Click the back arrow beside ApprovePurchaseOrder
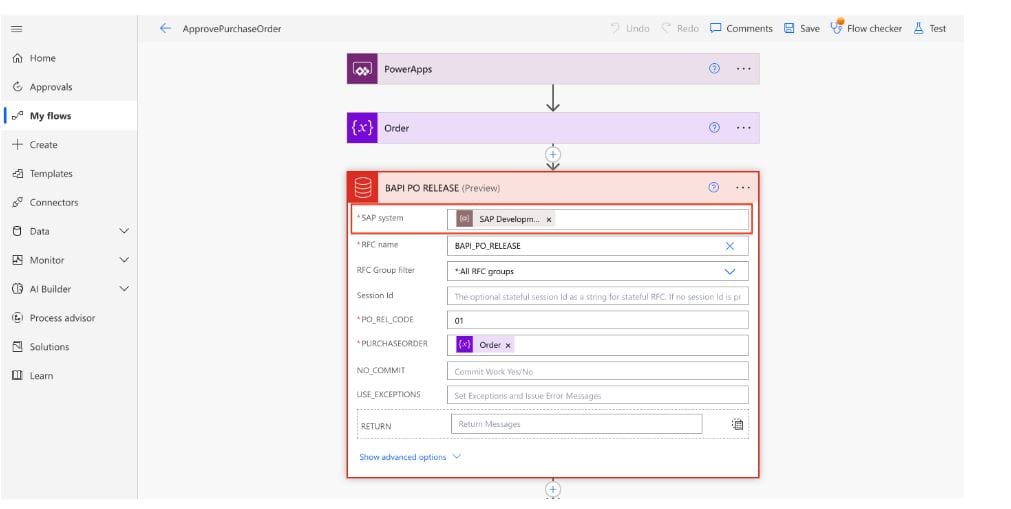Screen dimensions: 1011x509 click(x=165, y=28)
